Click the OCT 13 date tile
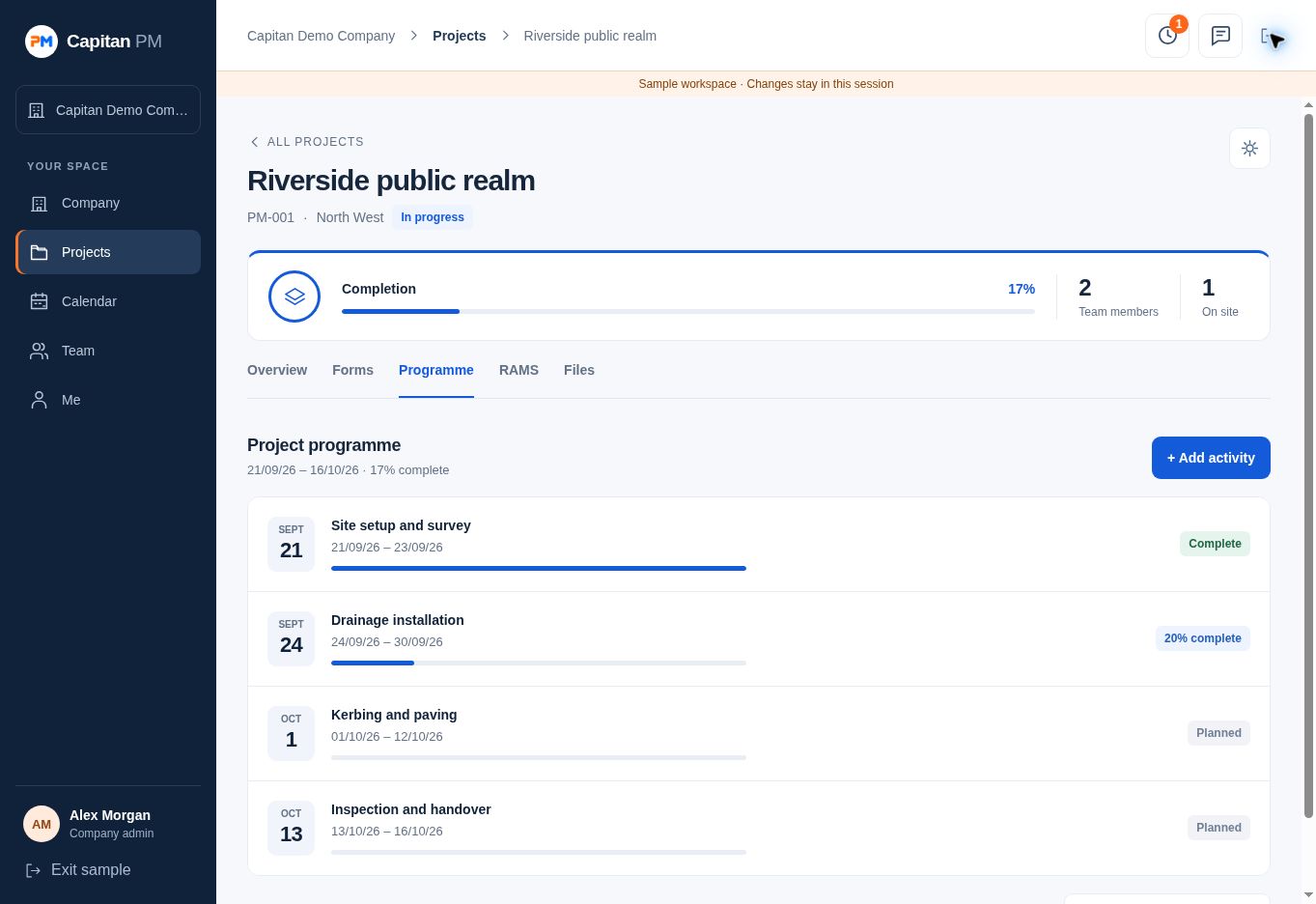Image resolution: width=1316 pixels, height=904 pixels. (291, 828)
